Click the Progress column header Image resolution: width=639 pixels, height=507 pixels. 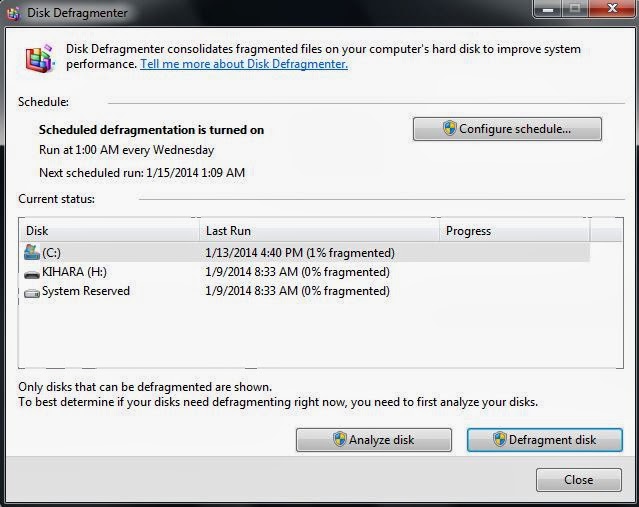[514, 231]
